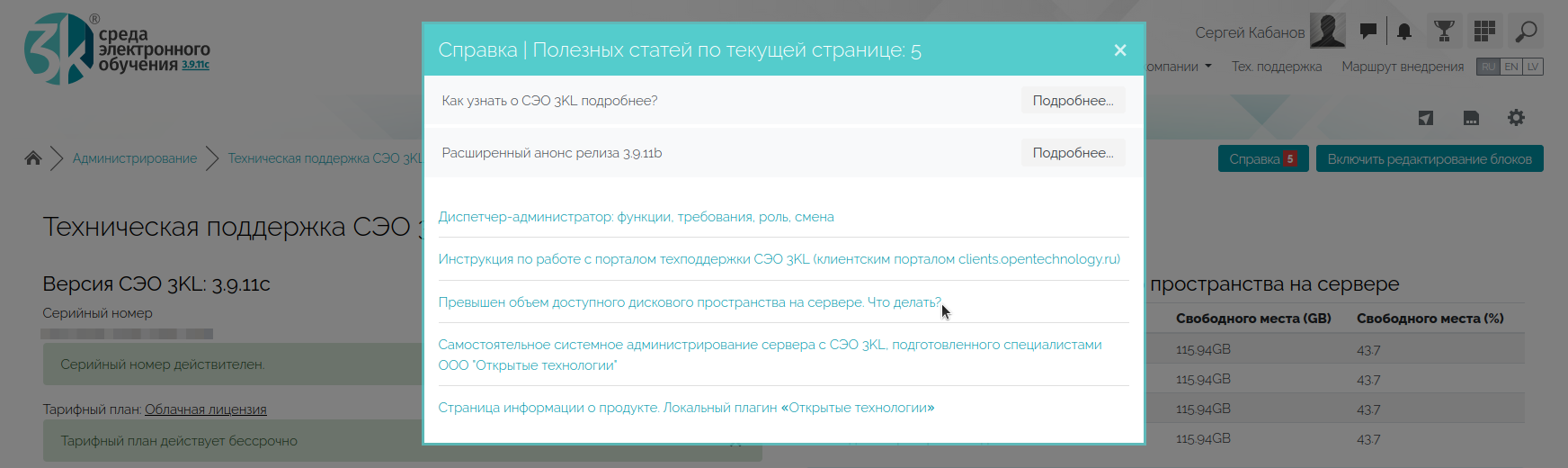Click the settings gear icon
This screenshot has width=1568, height=468.
pyautogui.click(x=1516, y=118)
